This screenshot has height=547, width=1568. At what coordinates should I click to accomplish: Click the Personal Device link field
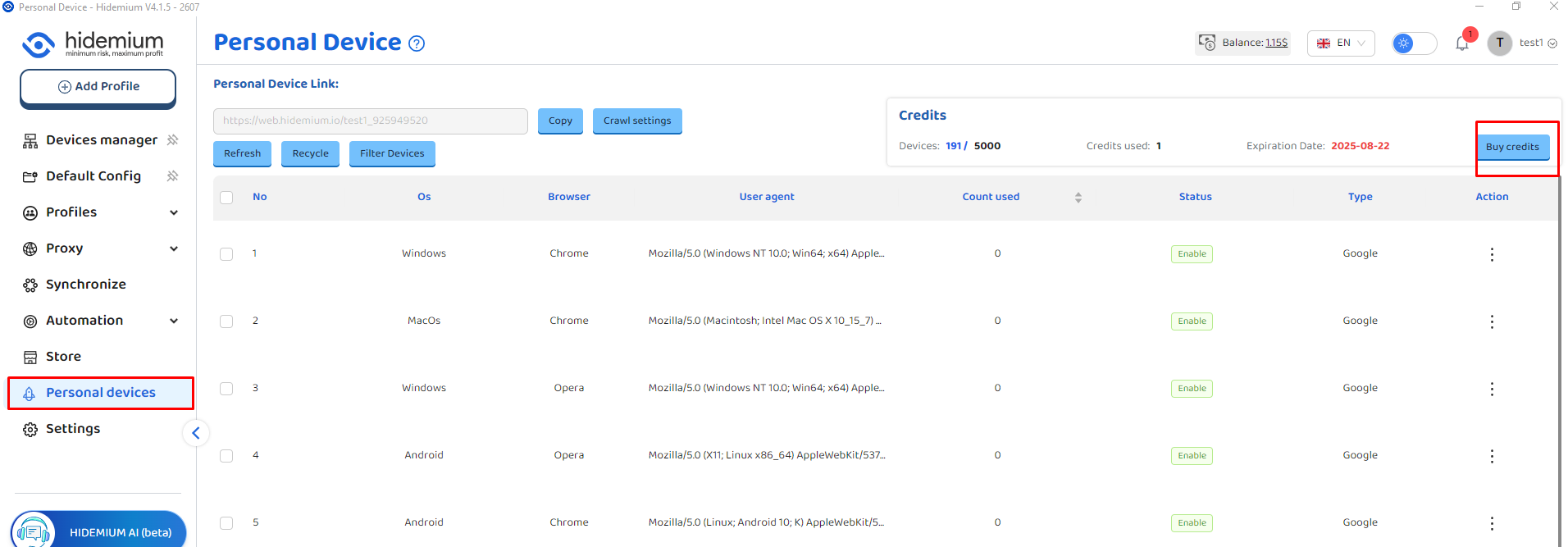(x=370, y=121)
